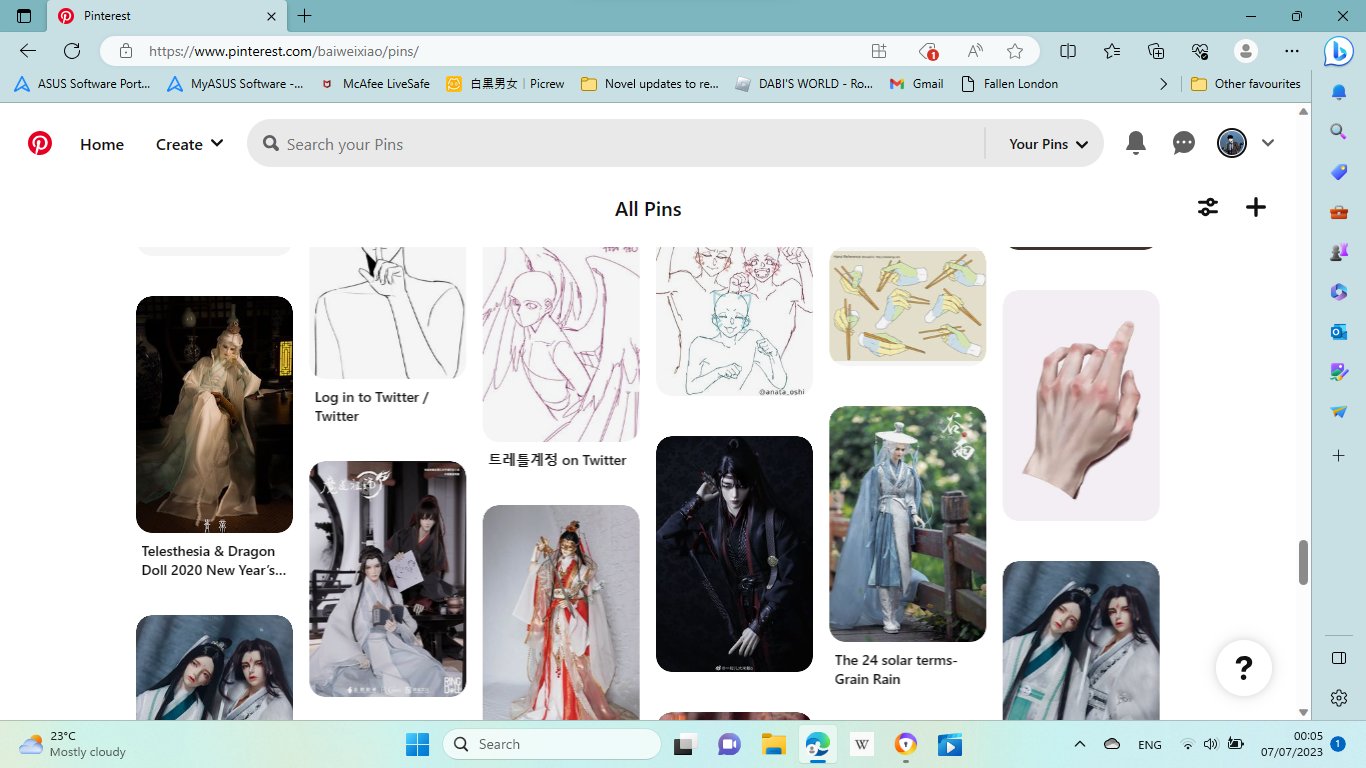
Task: Open the messages chat bubble icon
Action: pyautogui.click(x=1184, y=144)
